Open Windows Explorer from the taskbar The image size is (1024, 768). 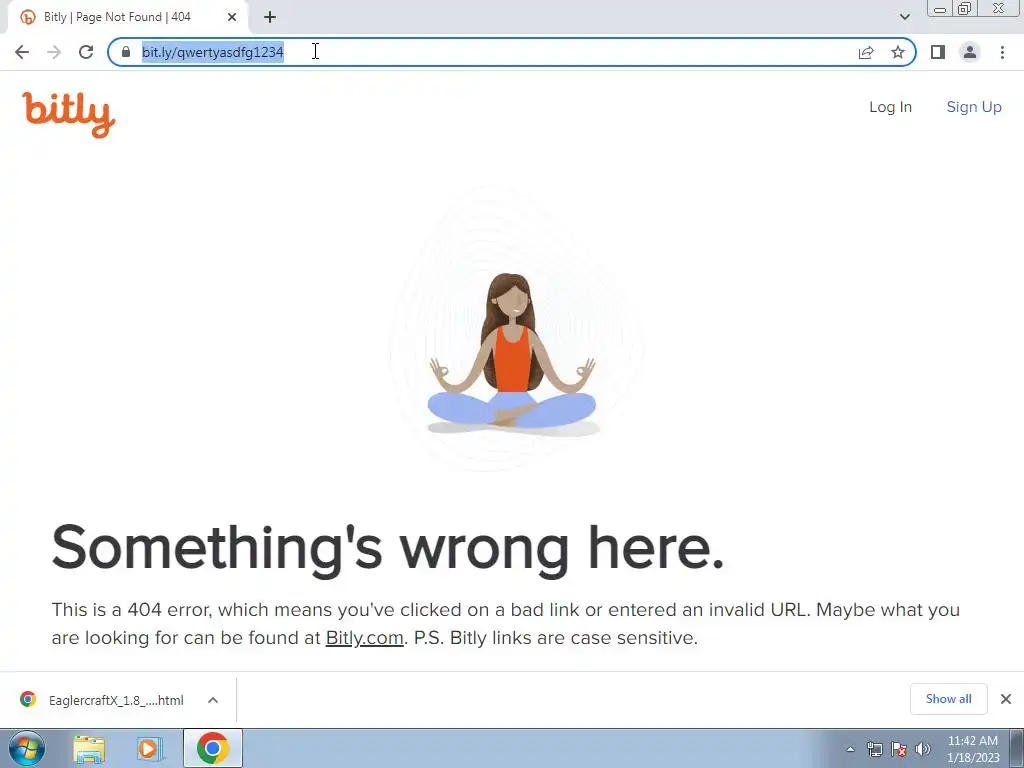[89, 748]
